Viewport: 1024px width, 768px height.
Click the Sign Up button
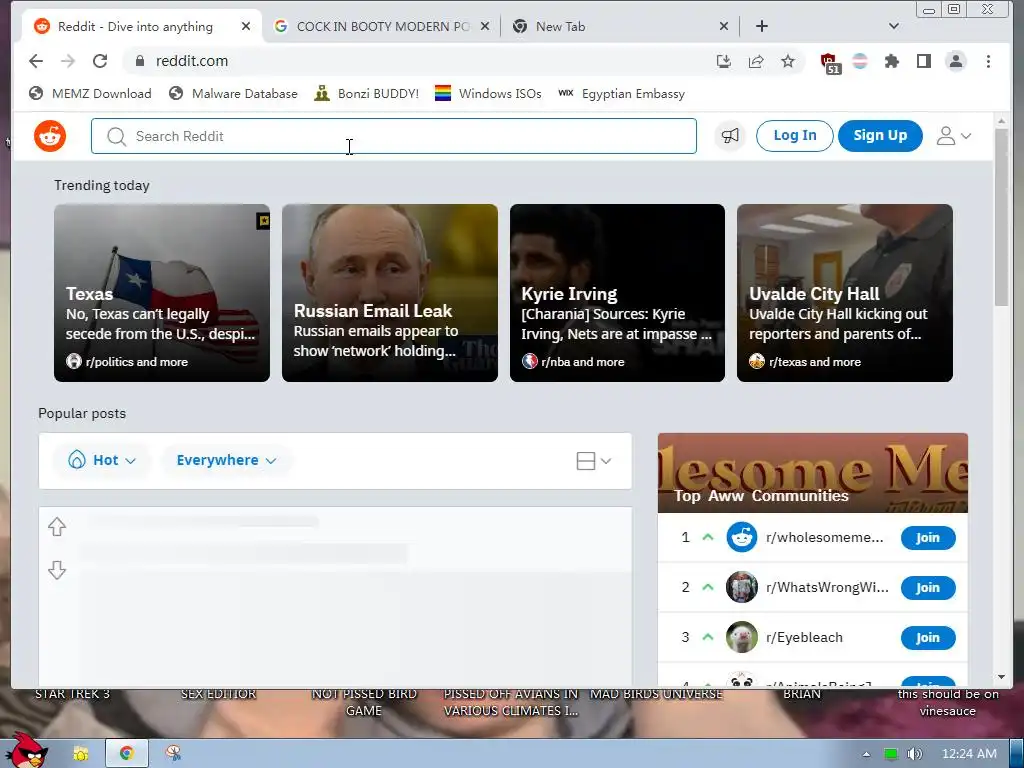880,136
